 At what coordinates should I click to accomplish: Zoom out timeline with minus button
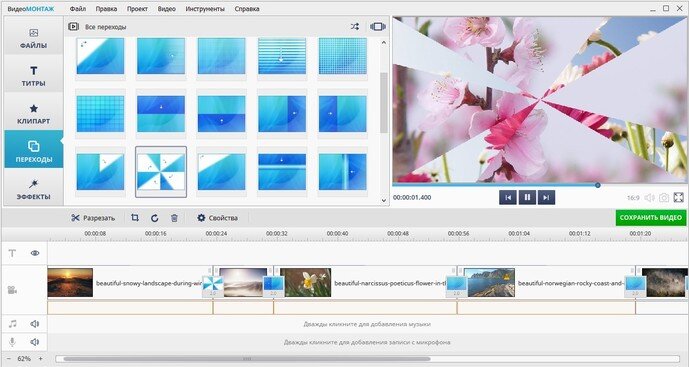8,359
